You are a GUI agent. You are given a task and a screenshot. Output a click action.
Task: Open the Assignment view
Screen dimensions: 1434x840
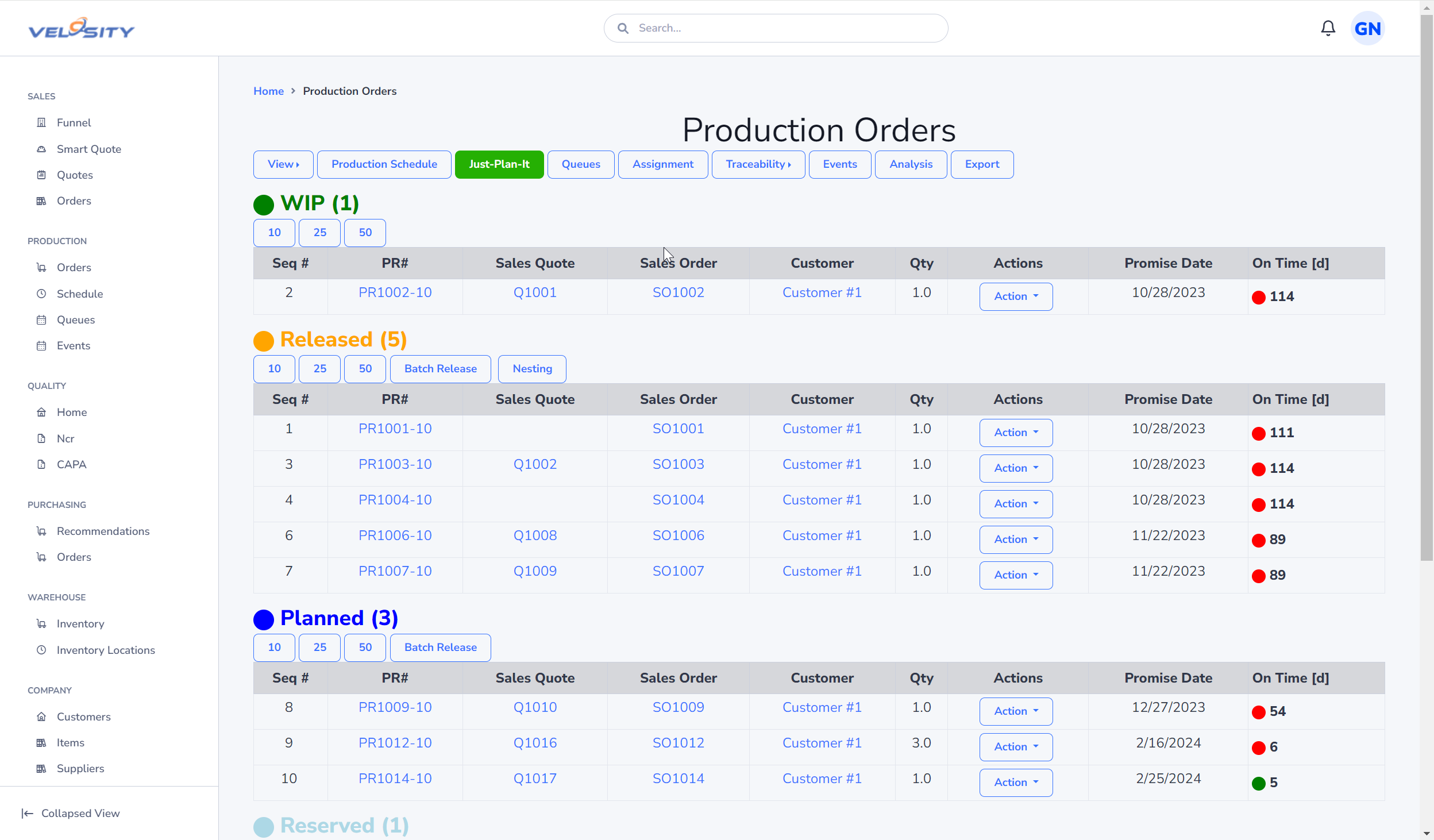[x=663, y=164]
